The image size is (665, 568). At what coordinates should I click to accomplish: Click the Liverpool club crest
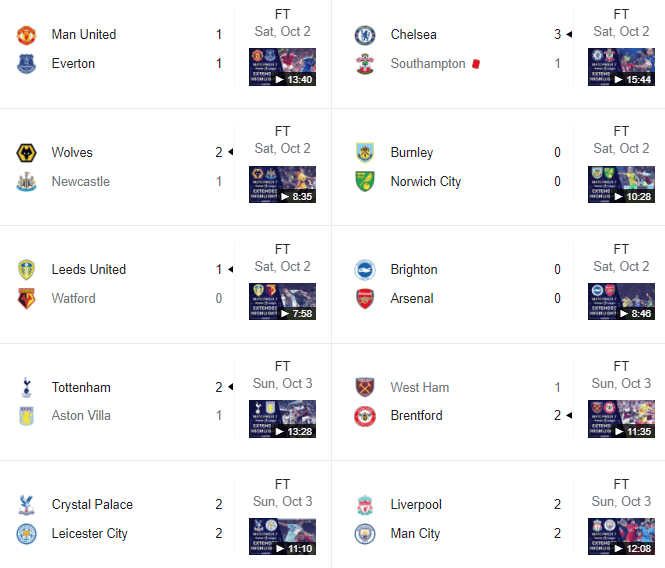click(x=365, y=505)
